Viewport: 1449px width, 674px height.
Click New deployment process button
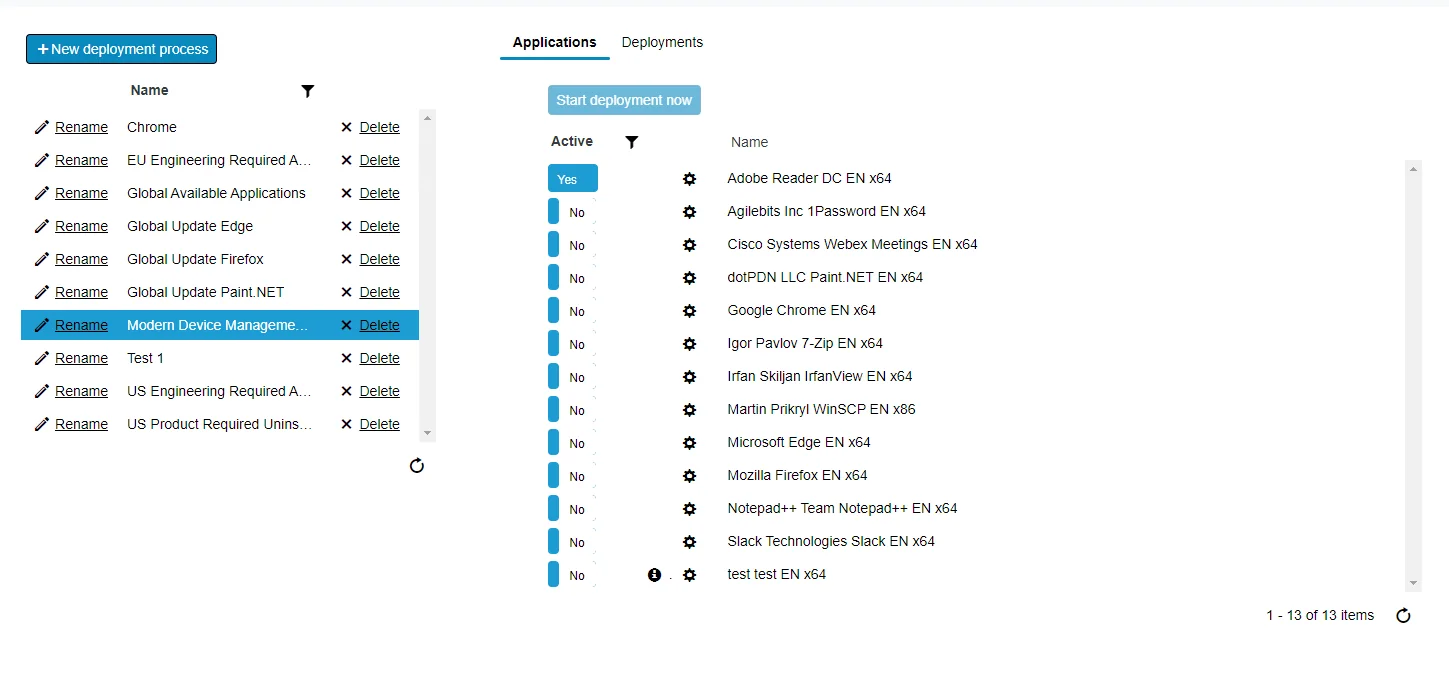(121, 49)
